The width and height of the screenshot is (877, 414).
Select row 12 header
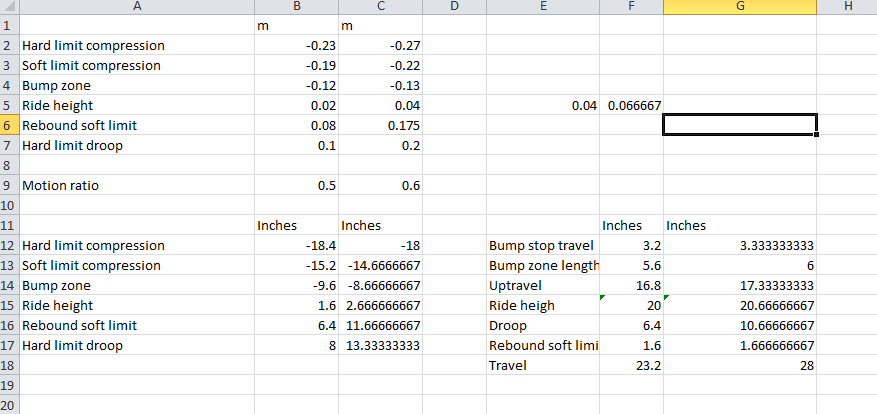point(10,245)
